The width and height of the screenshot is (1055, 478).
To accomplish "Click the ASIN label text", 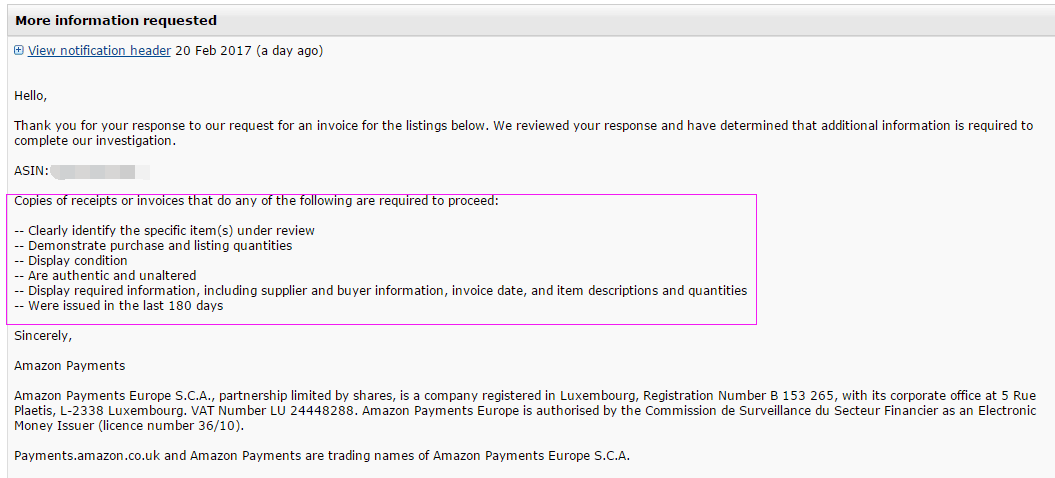I will (x=32, y=171).
